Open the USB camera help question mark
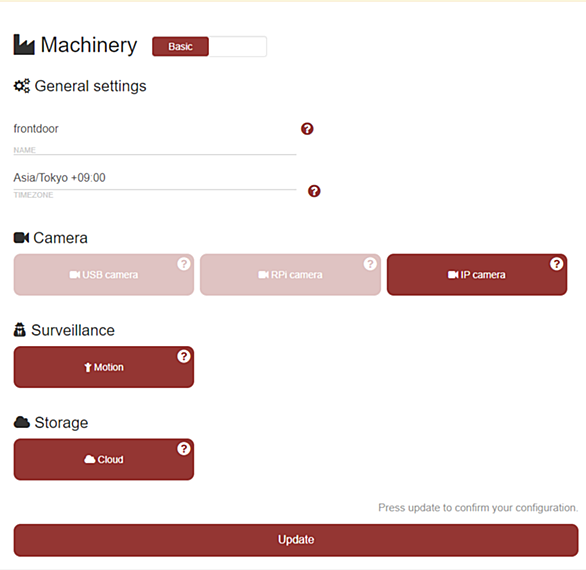 (x=183, y=264)
